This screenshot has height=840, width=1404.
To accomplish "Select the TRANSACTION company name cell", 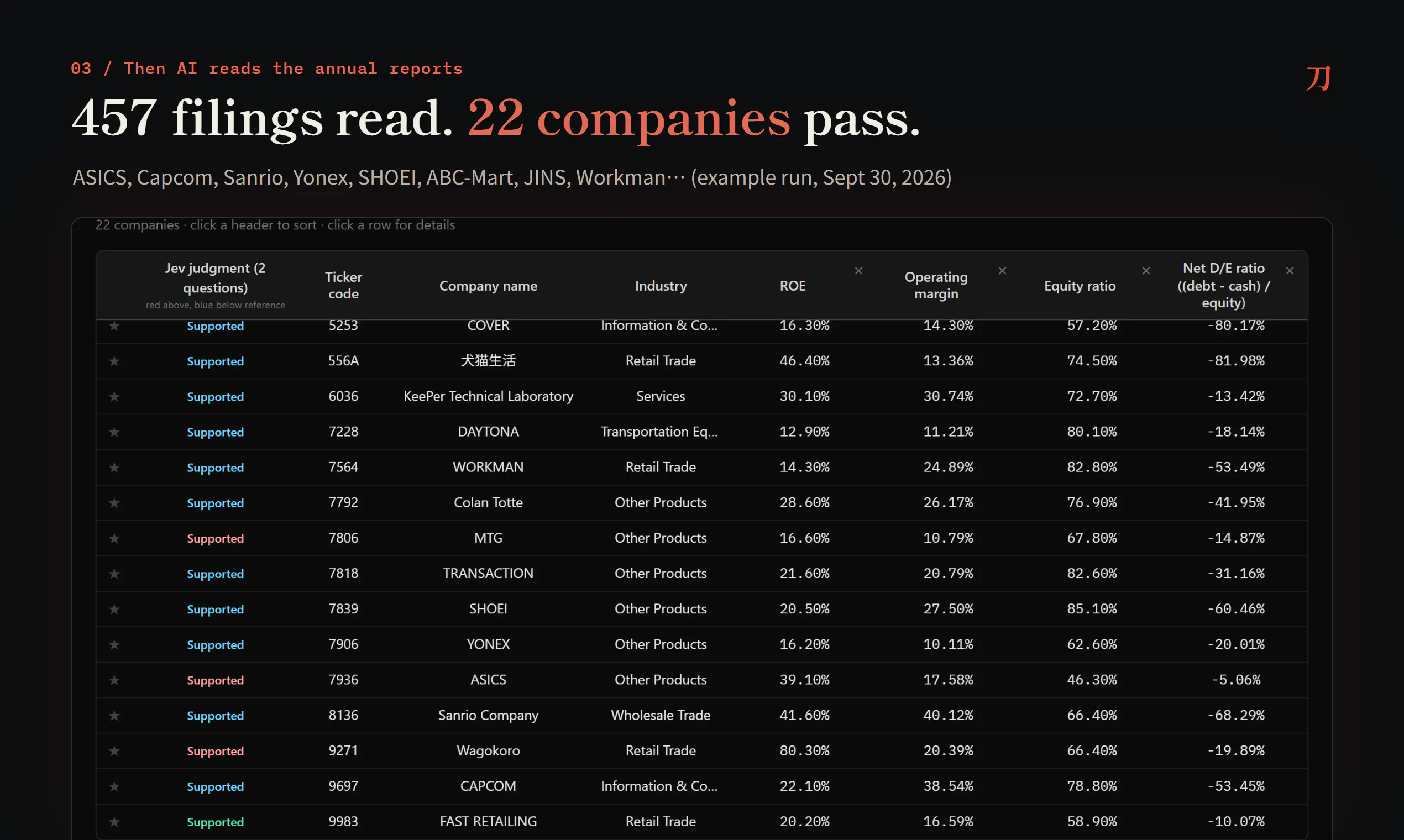I will coord(488,574).
